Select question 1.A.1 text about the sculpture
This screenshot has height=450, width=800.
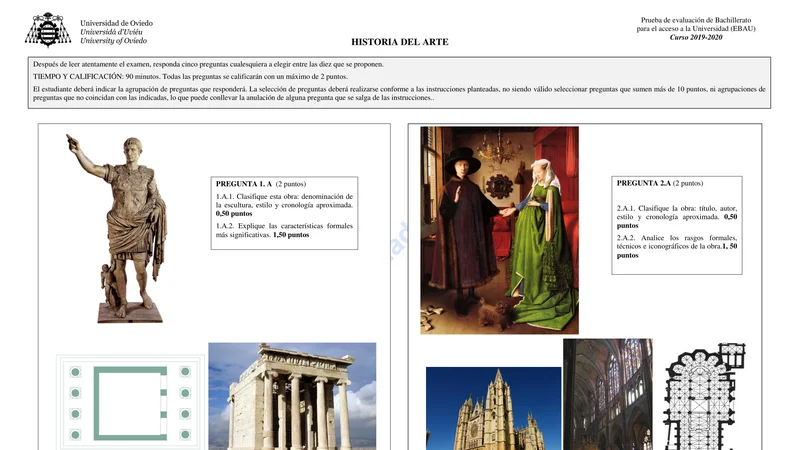click(x=284, y=205)
